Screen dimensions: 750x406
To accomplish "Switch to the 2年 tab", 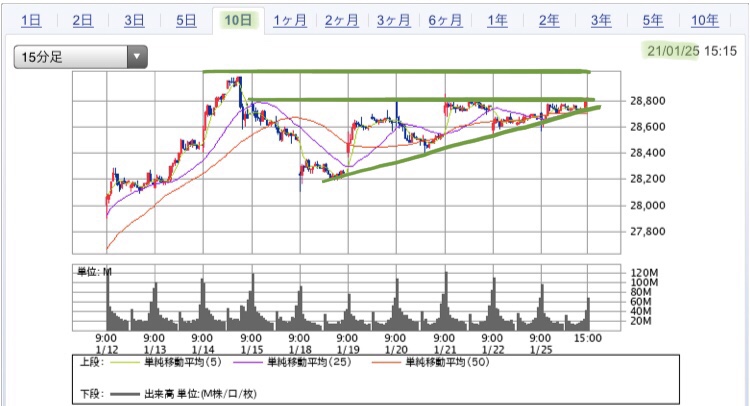I will click(x=548, y=21).
